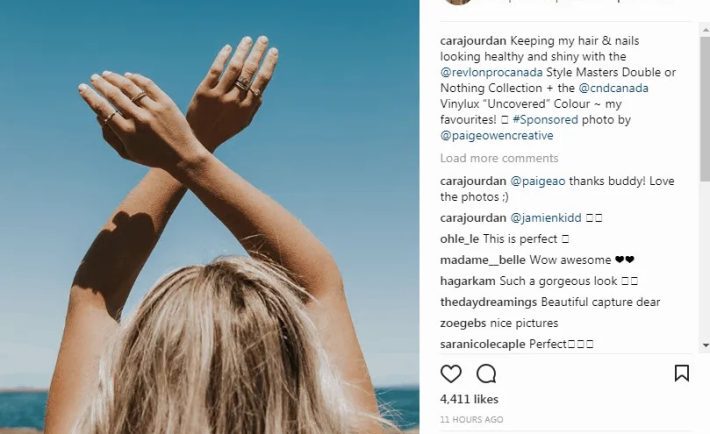Click the profile avatar at top

pyautogui.click(x=458, y=2)
